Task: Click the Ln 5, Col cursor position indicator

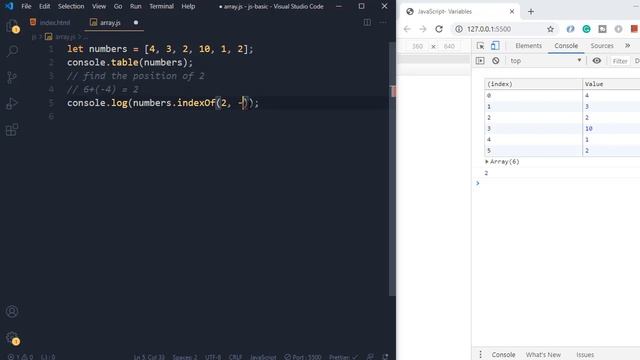Action: 149,357
